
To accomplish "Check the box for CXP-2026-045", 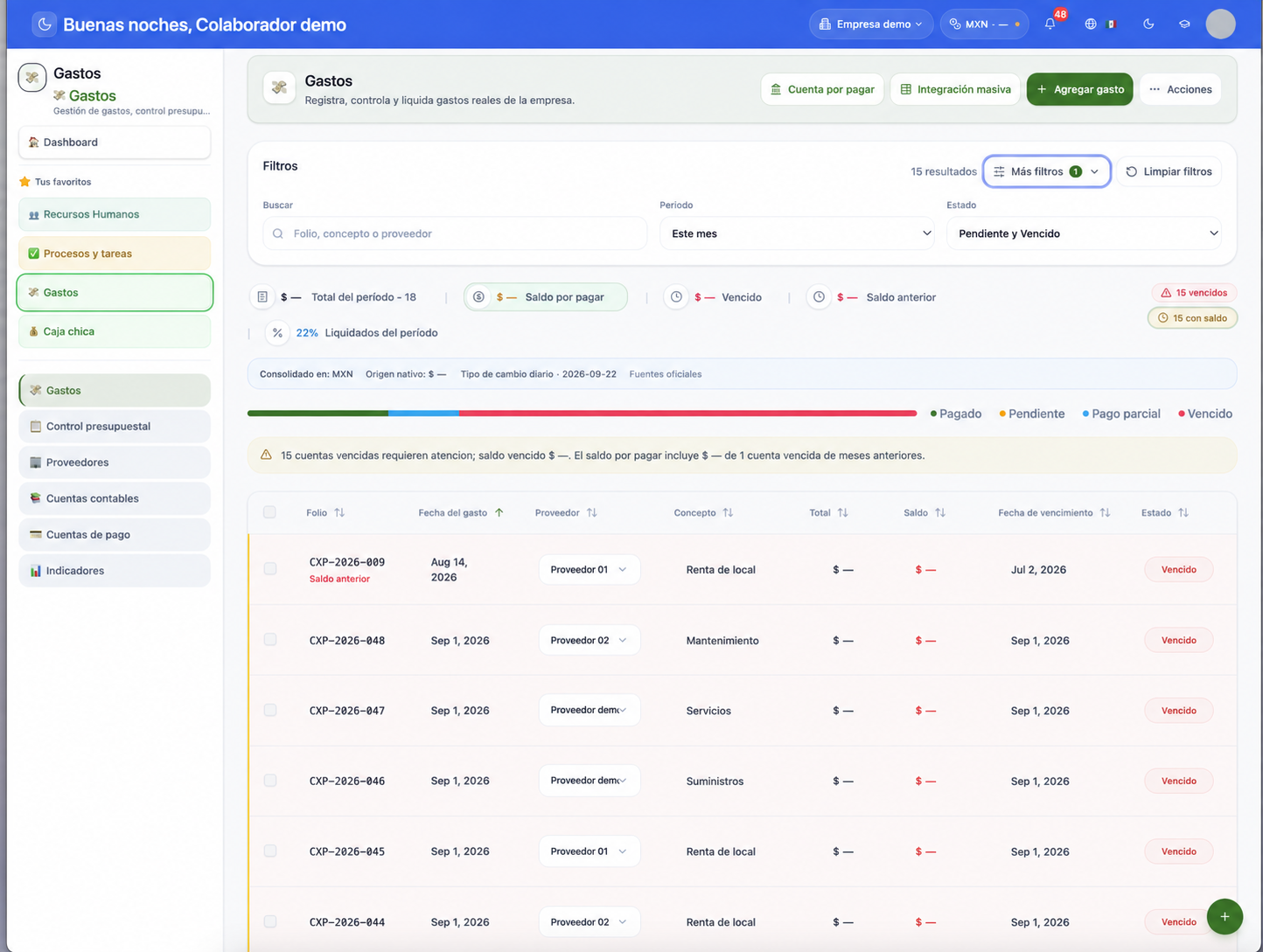I will pyautogui.click(x=270, y=851).
